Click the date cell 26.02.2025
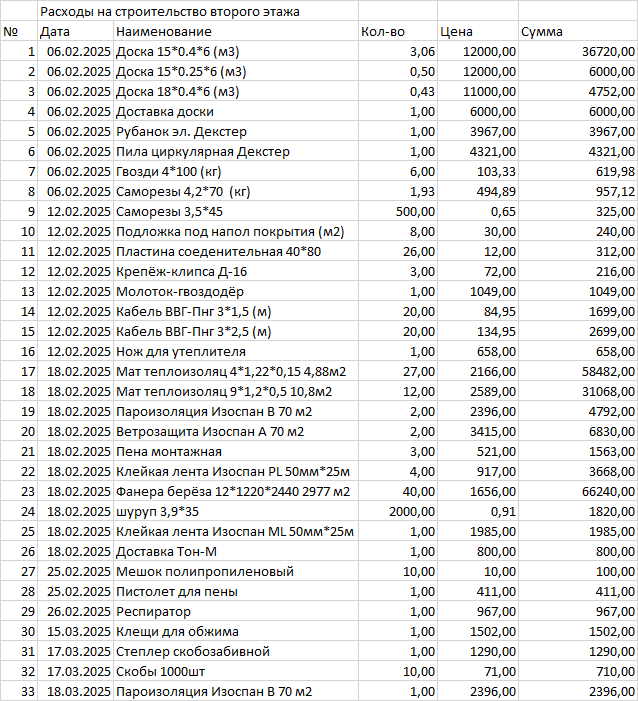Screen dimensions: 638x701 76,611
